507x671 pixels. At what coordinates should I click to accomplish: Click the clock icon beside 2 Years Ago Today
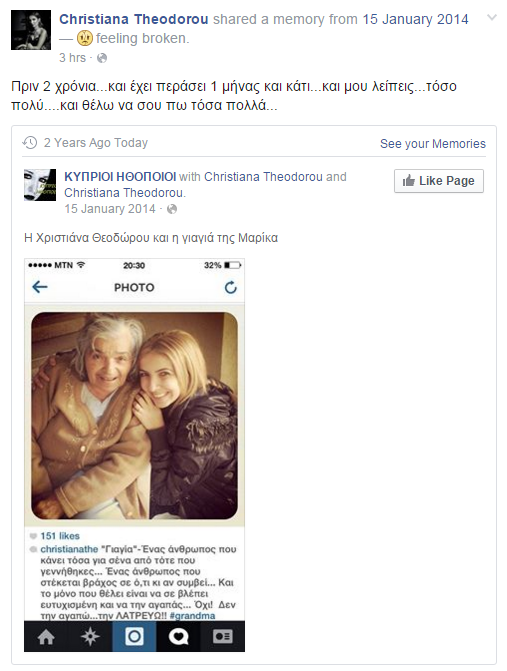click(30, 143)
